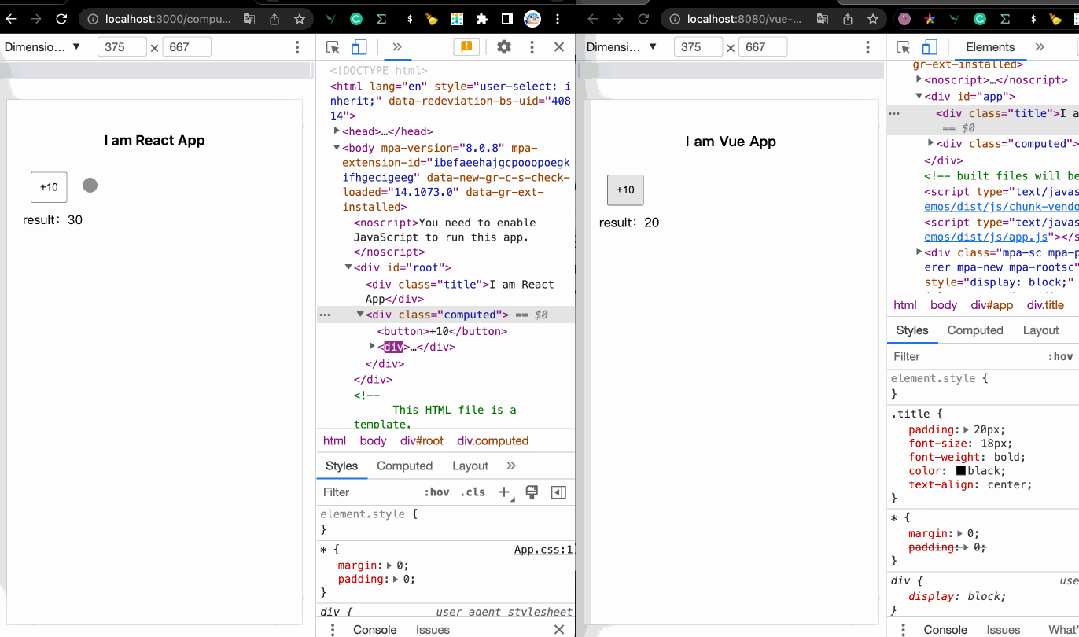Open the Grammarly extension in the React window
This screenshot has width=1079, height=637.
point(356,19)
